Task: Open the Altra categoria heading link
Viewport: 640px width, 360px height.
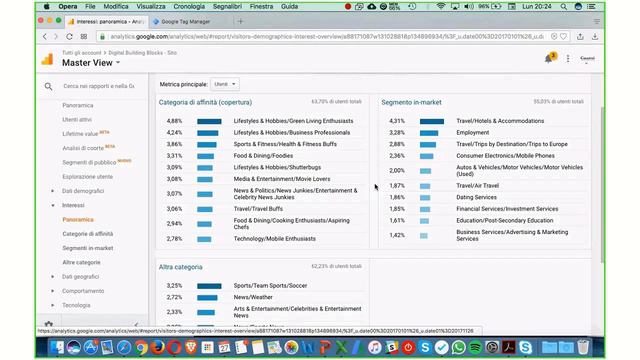Action: click(180, 267)
